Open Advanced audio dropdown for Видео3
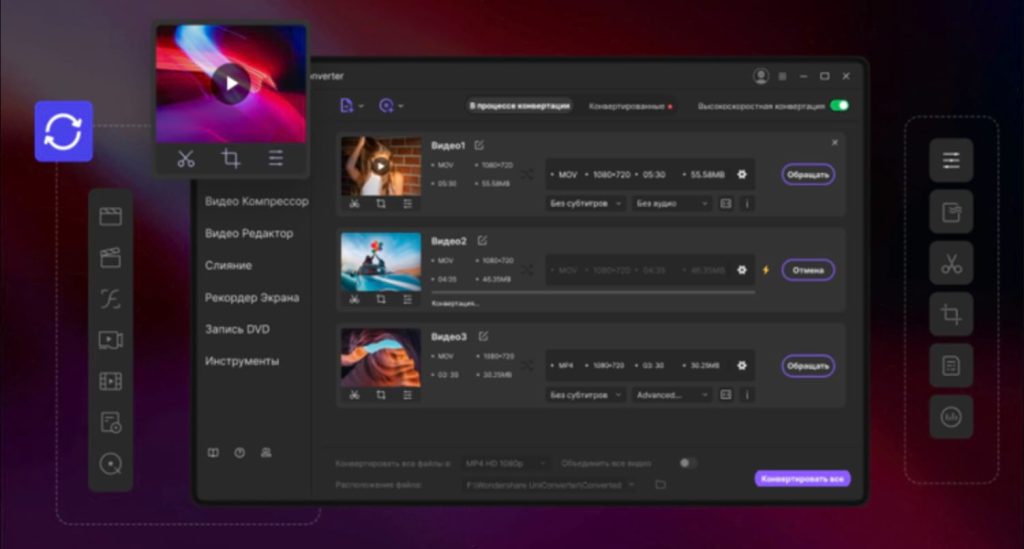1024x549 pixels. click(x=672, y=395)
